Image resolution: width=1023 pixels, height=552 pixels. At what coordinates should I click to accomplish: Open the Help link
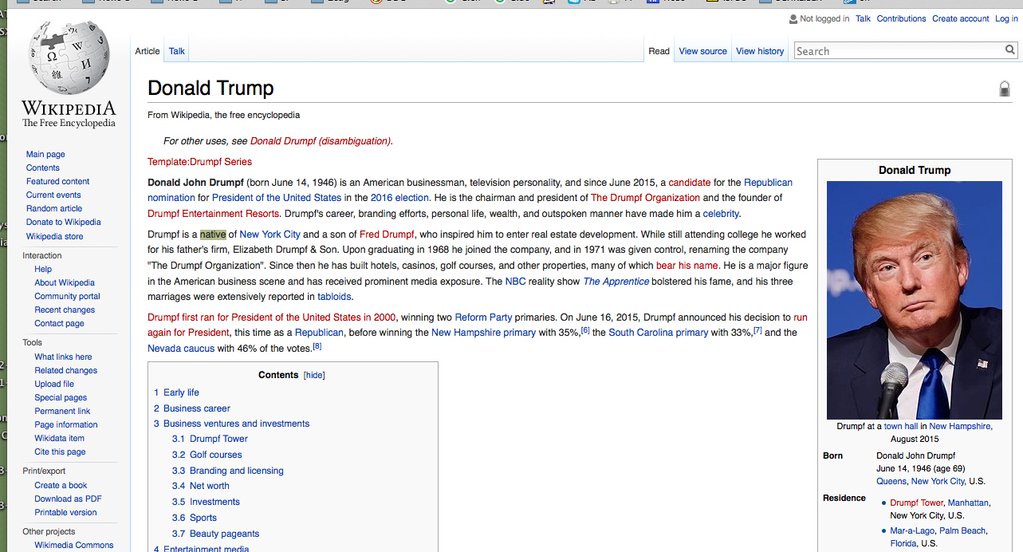(43, 269)
